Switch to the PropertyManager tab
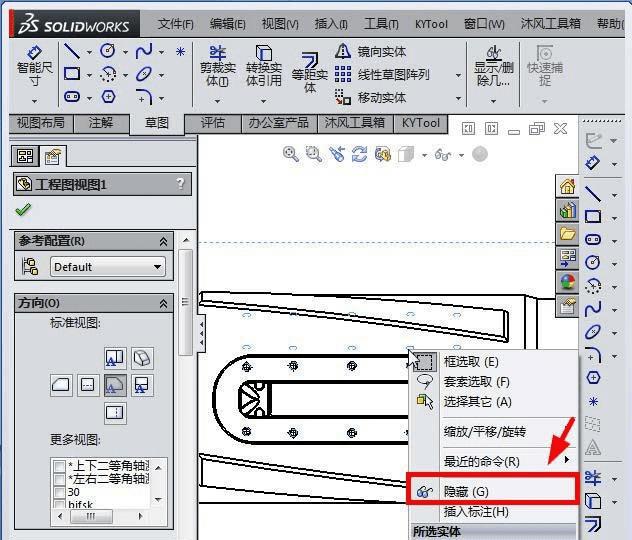Viewport: 632px width, 540px height. point(52,156)
